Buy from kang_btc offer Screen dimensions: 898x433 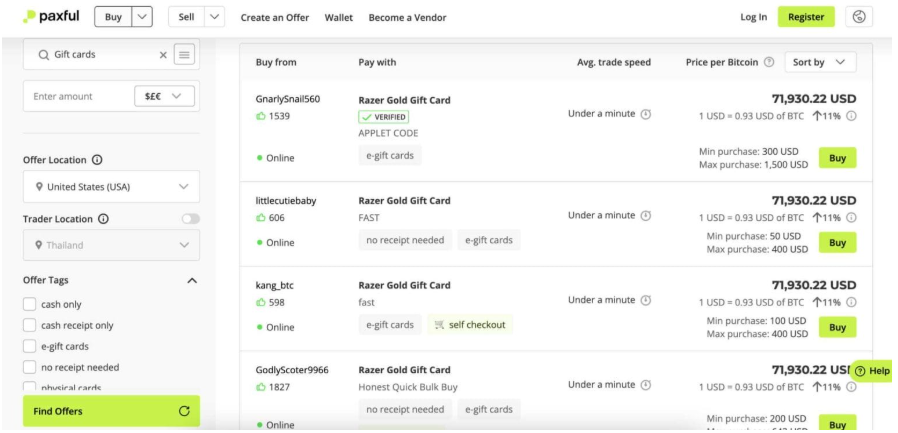point(837,328)
